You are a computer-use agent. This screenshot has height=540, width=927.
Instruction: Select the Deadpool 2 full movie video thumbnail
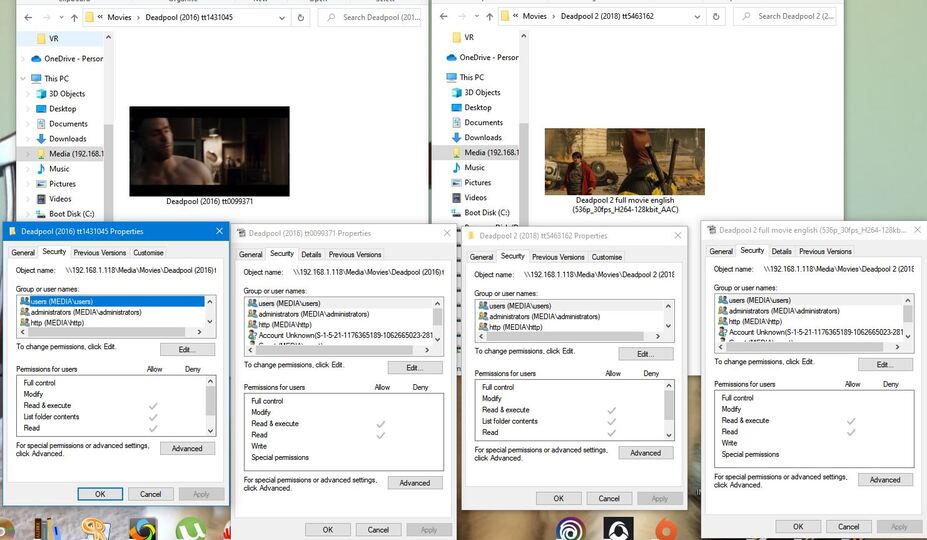pyautogui.click(x=624, y=161)
